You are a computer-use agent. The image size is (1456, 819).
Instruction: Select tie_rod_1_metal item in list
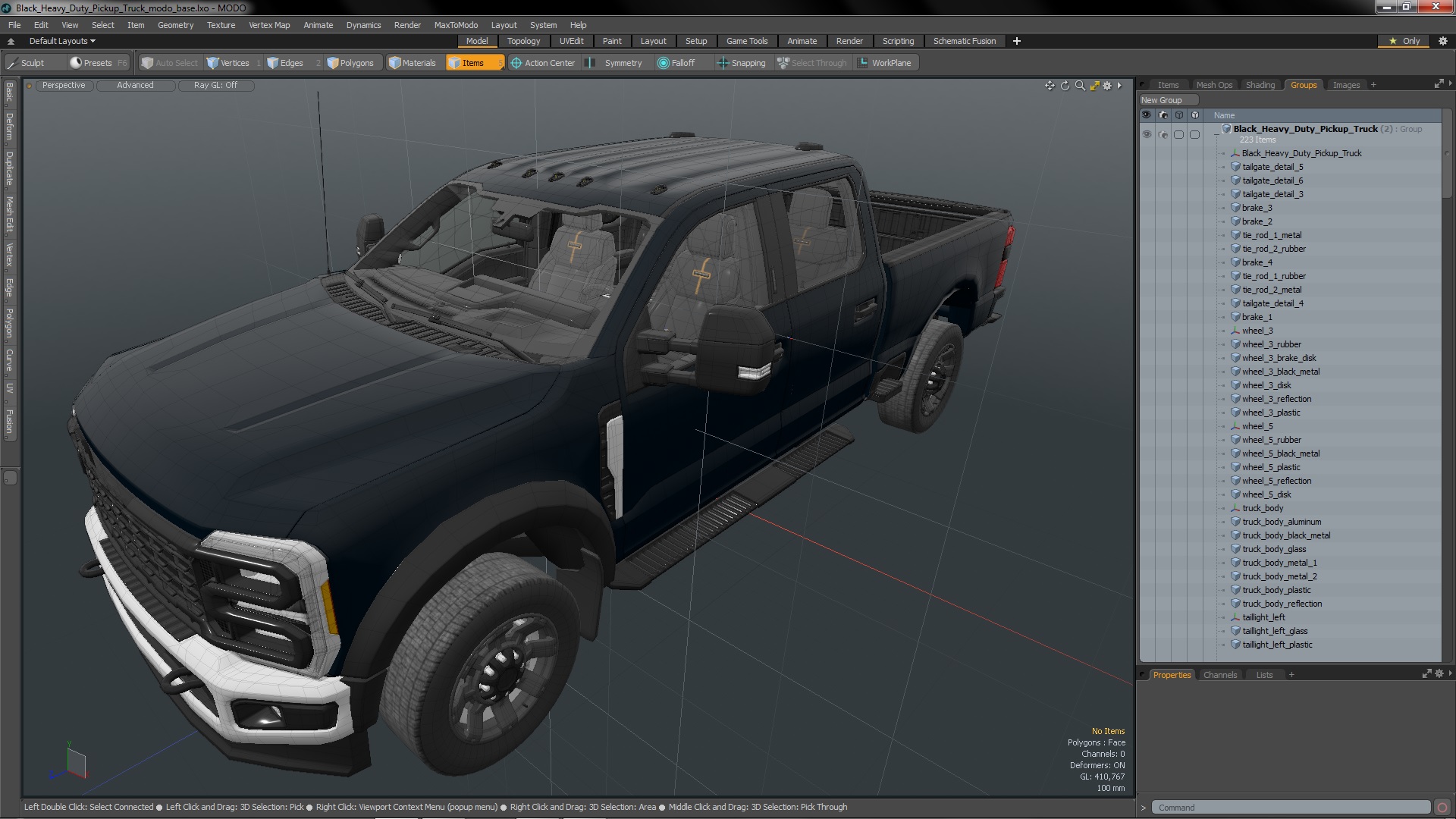click(x=1272, y=235)
